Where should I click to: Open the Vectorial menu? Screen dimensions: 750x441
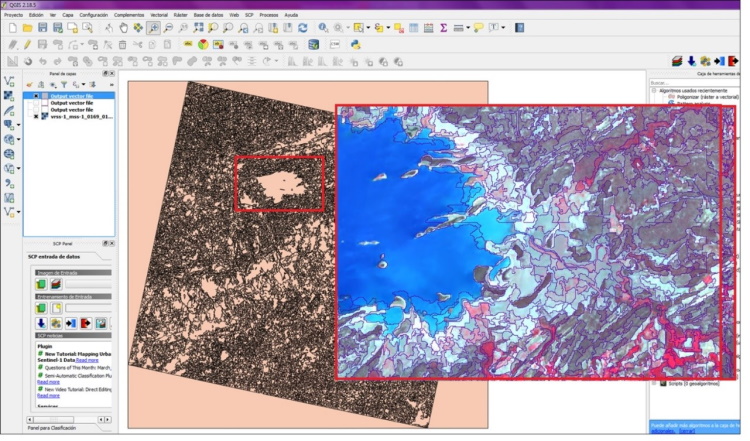coord(159,16)
